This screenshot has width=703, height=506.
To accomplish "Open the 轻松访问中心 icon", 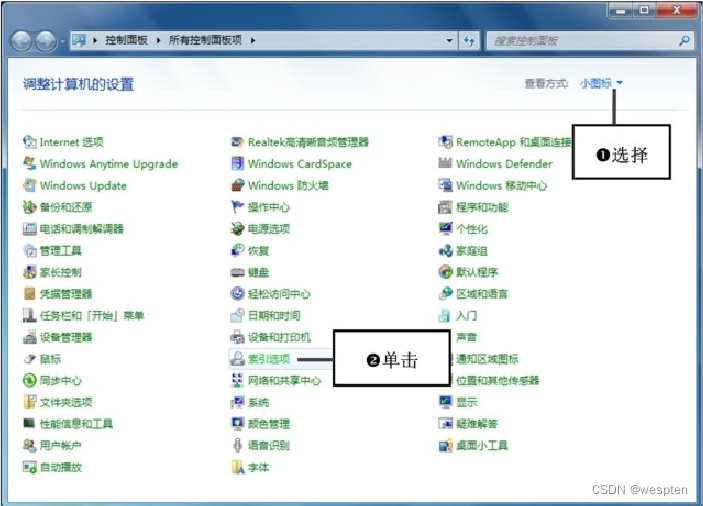I will point(237,294).
